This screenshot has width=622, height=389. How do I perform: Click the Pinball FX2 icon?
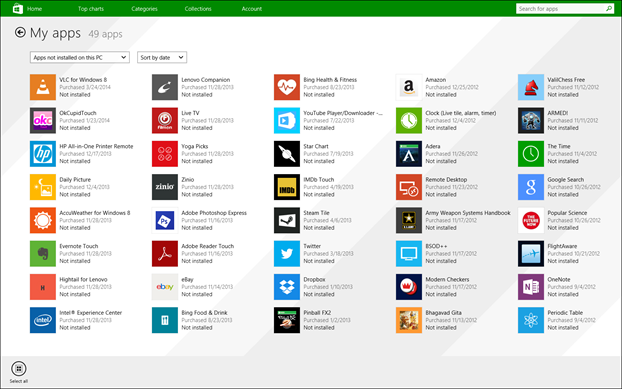(287, 320)
